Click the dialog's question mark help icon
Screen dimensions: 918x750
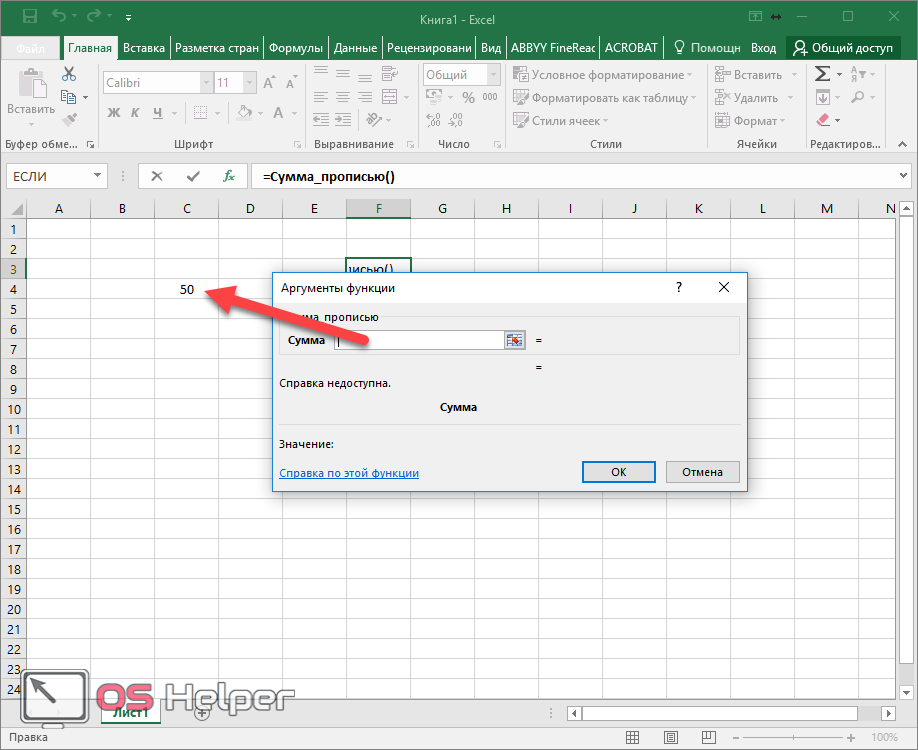pos(679,288)
